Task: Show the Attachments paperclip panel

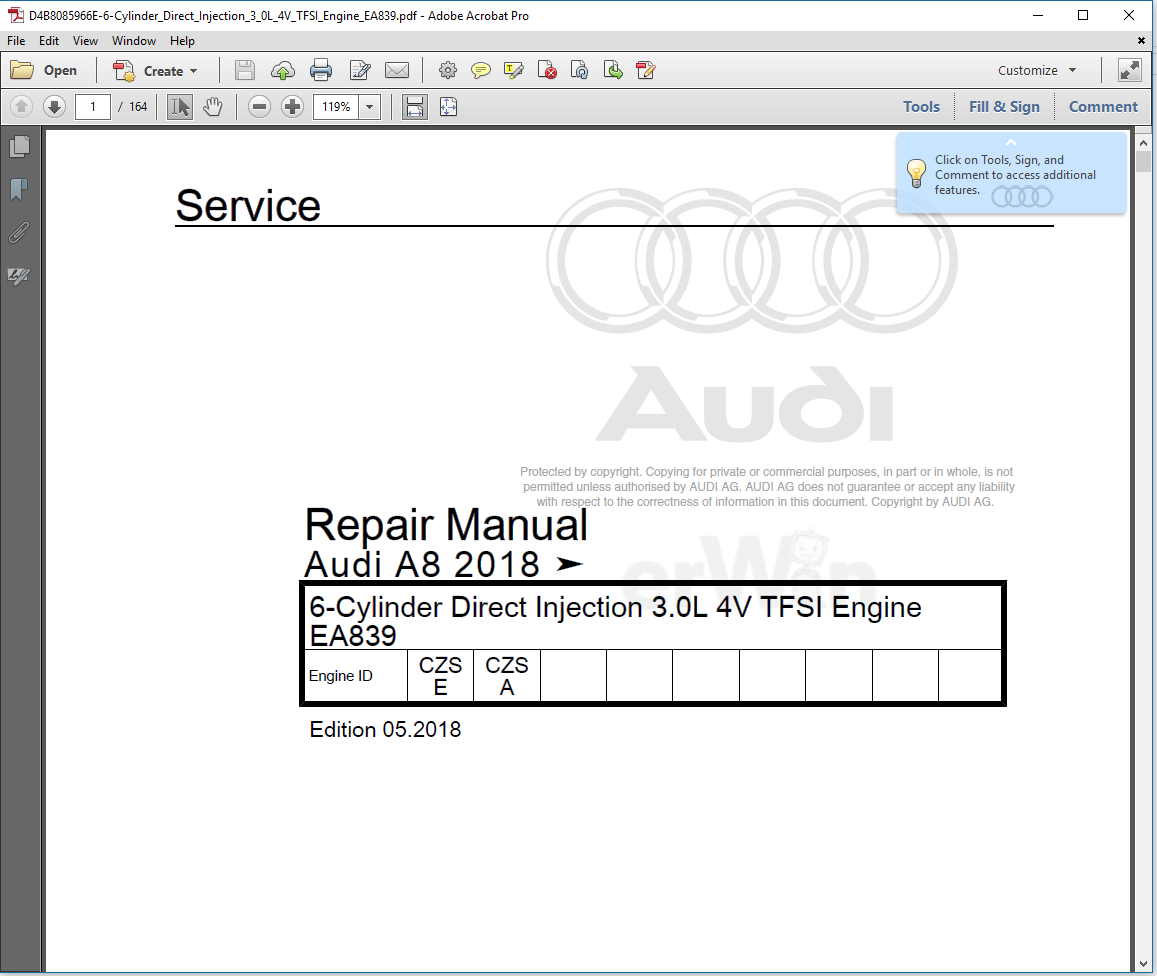Action: pyautogui.click(x=20, y=233)
